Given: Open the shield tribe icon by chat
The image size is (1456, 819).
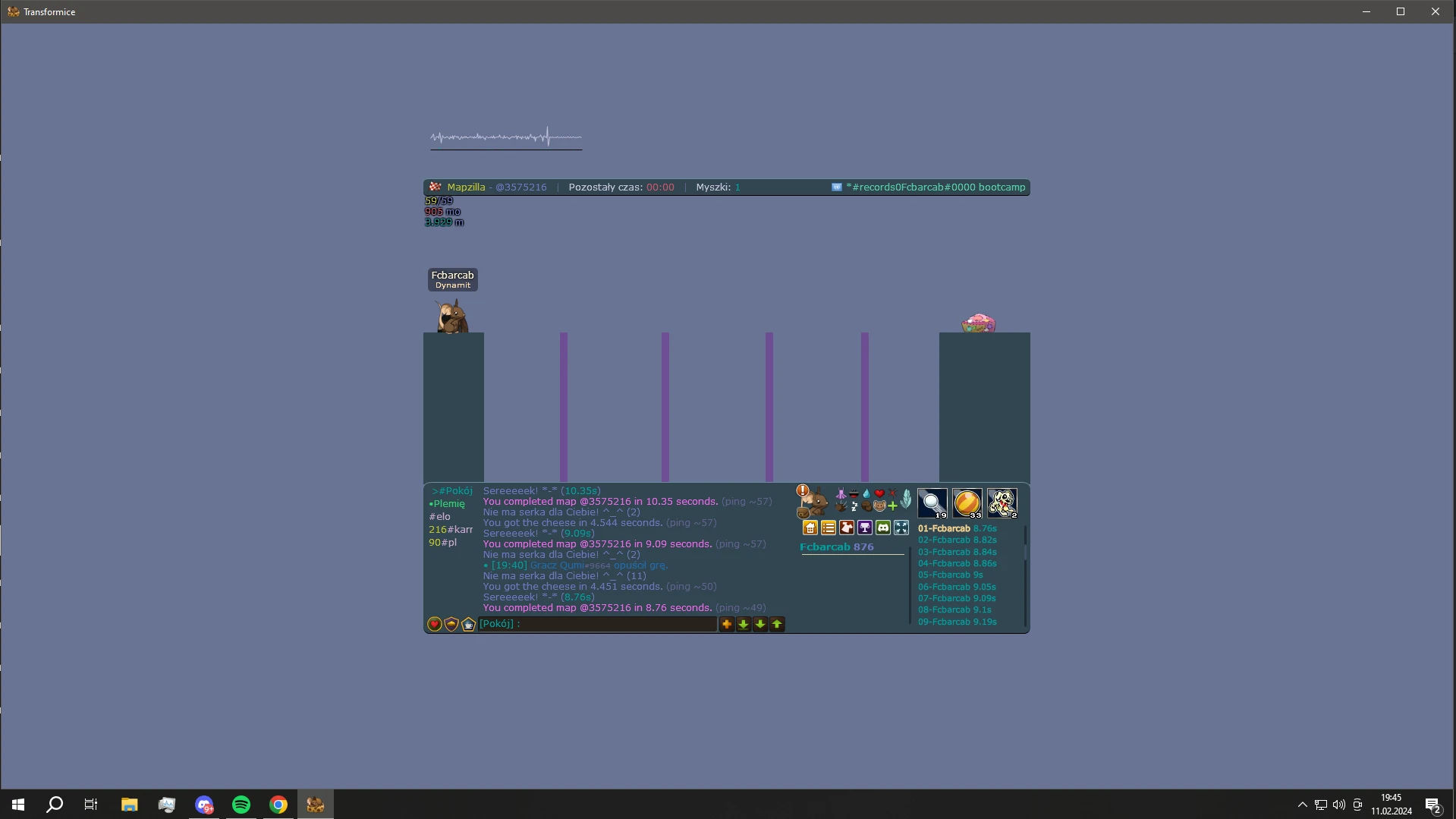Looking at the screenshot, I should [x=451, y=624].
